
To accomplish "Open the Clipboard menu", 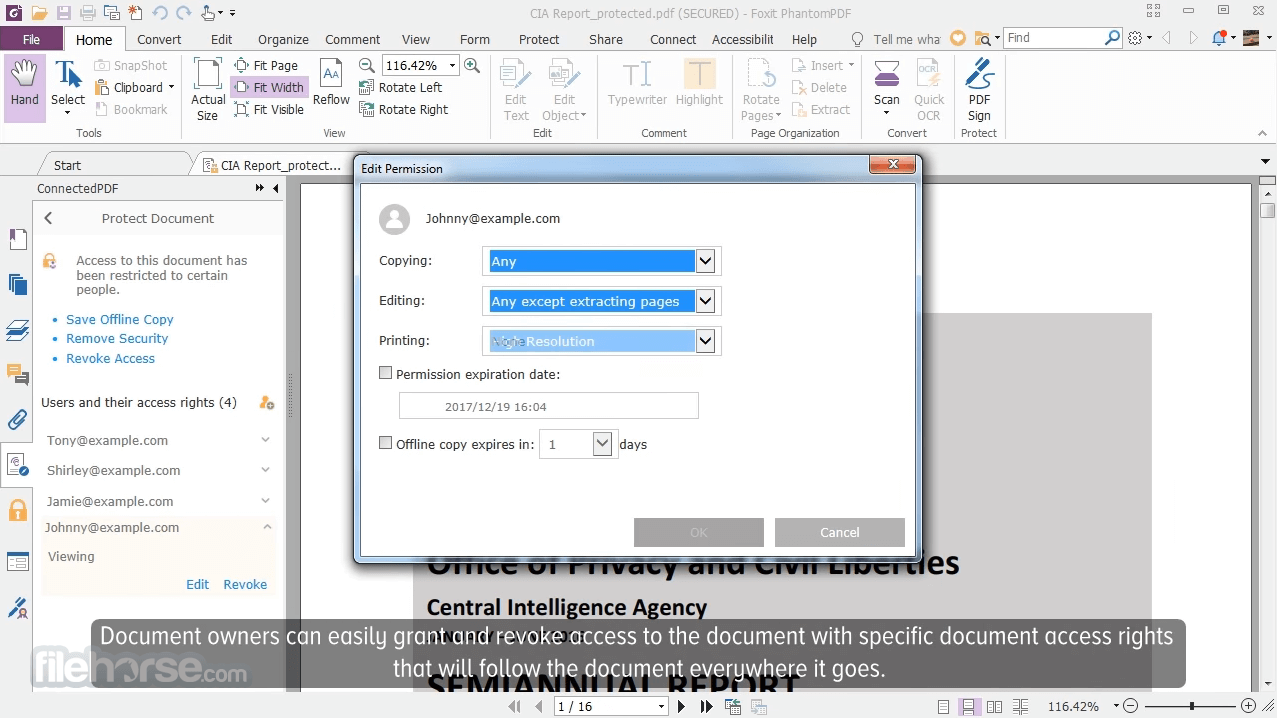I will (135, 87).
